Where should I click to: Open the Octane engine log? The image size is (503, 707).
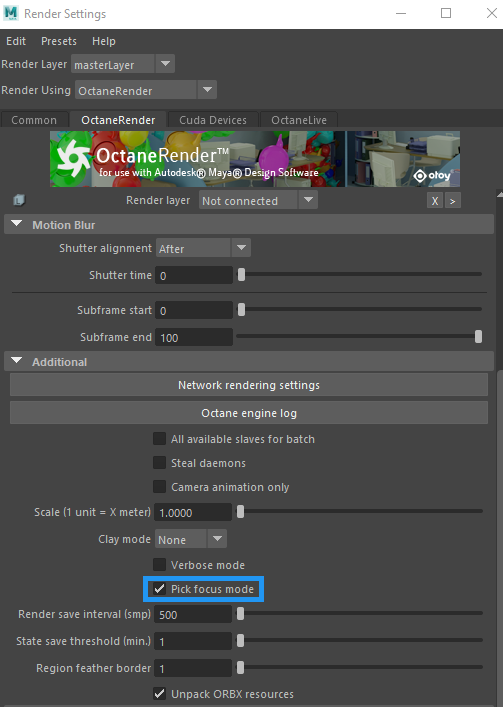(x=249, y=413)
